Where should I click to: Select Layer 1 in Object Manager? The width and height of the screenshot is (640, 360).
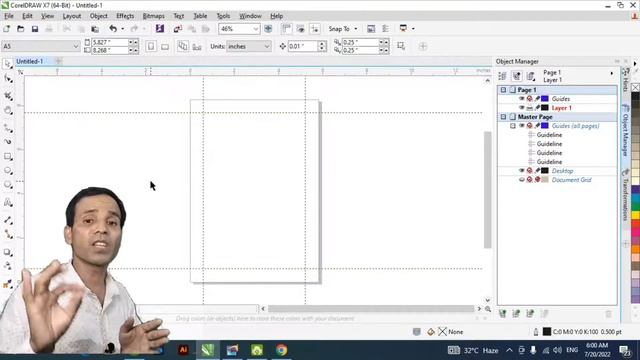[561, 108]
